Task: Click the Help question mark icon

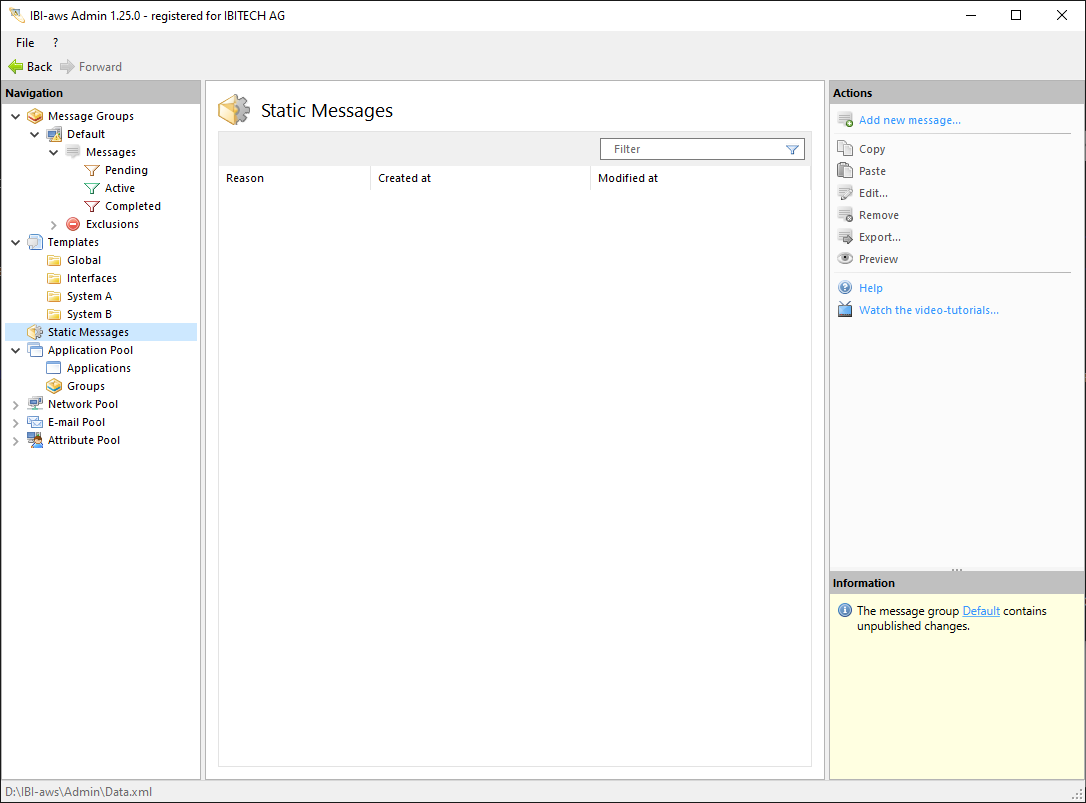Action: pyautogui.click(x=845, y=288)
